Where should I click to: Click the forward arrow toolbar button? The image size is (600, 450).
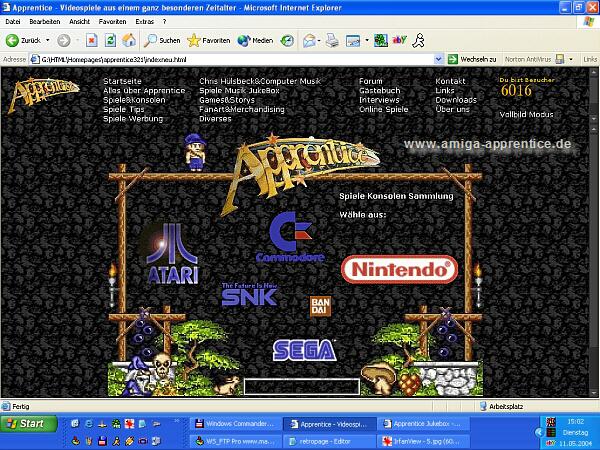pos(64,40)
